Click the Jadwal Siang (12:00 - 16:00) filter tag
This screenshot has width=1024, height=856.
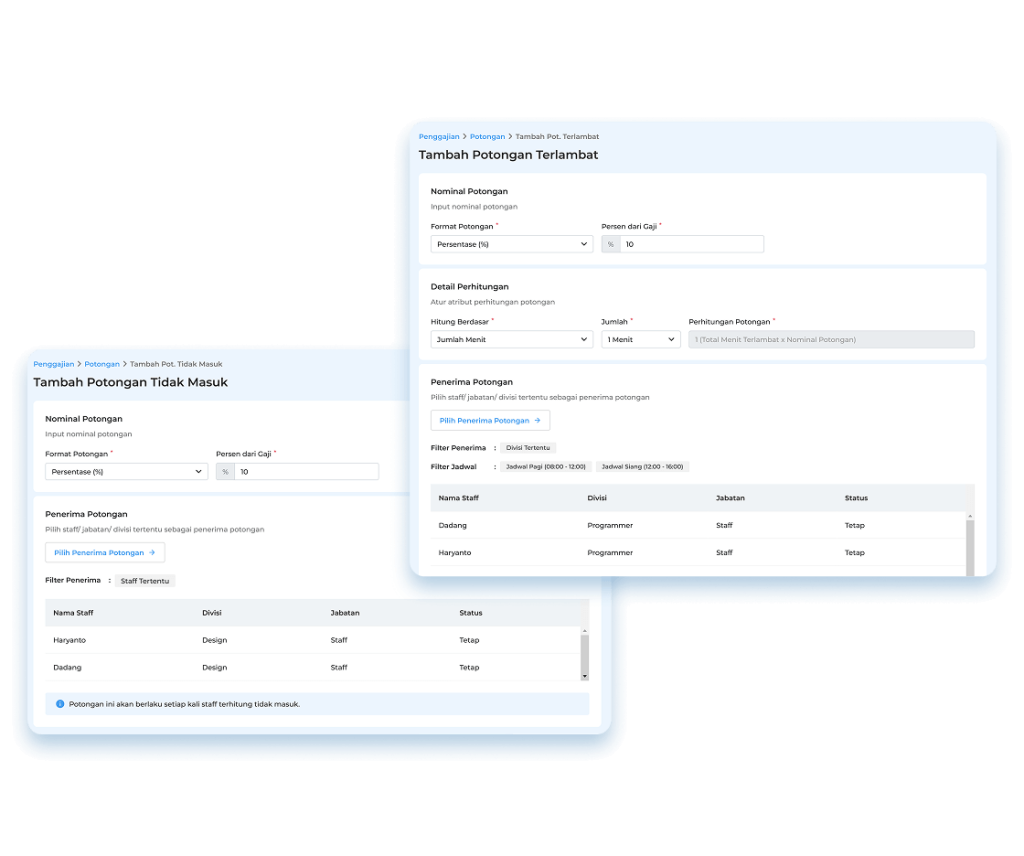tap(642, 467)
